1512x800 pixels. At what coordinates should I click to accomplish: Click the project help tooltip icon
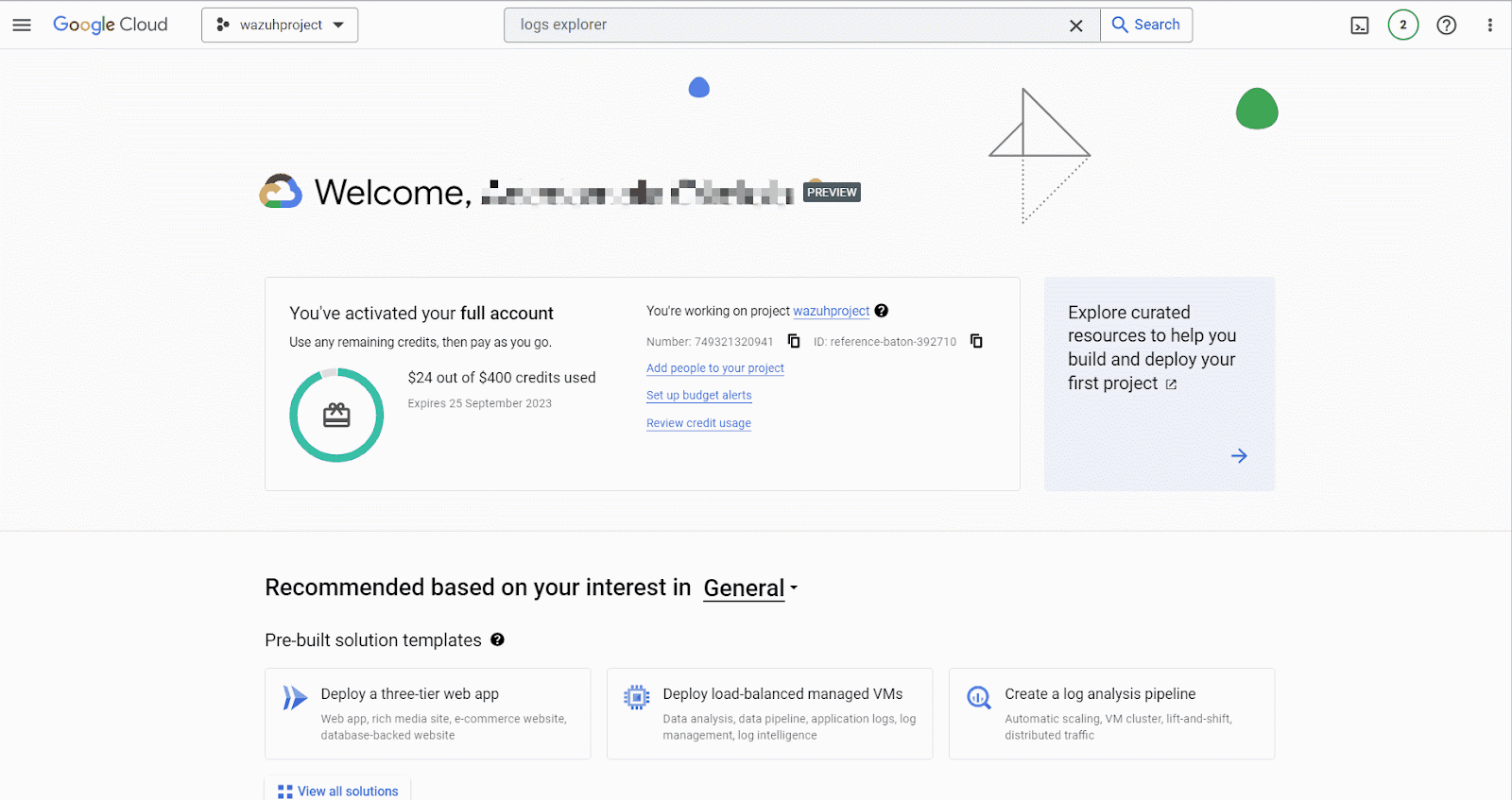point(882,311)
